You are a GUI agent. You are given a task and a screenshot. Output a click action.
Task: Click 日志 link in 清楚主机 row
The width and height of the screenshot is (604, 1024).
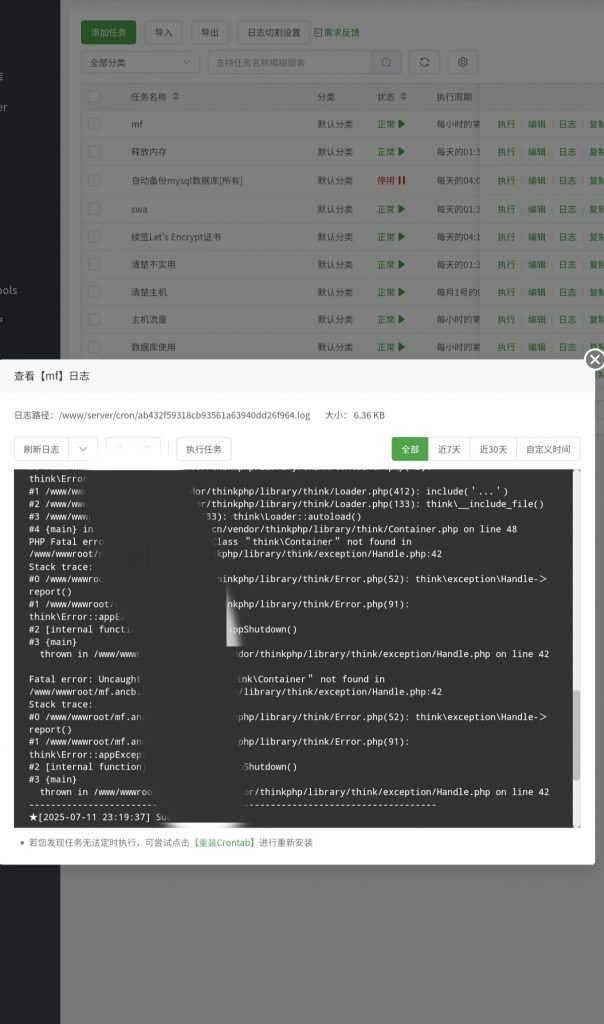(567, 292)
